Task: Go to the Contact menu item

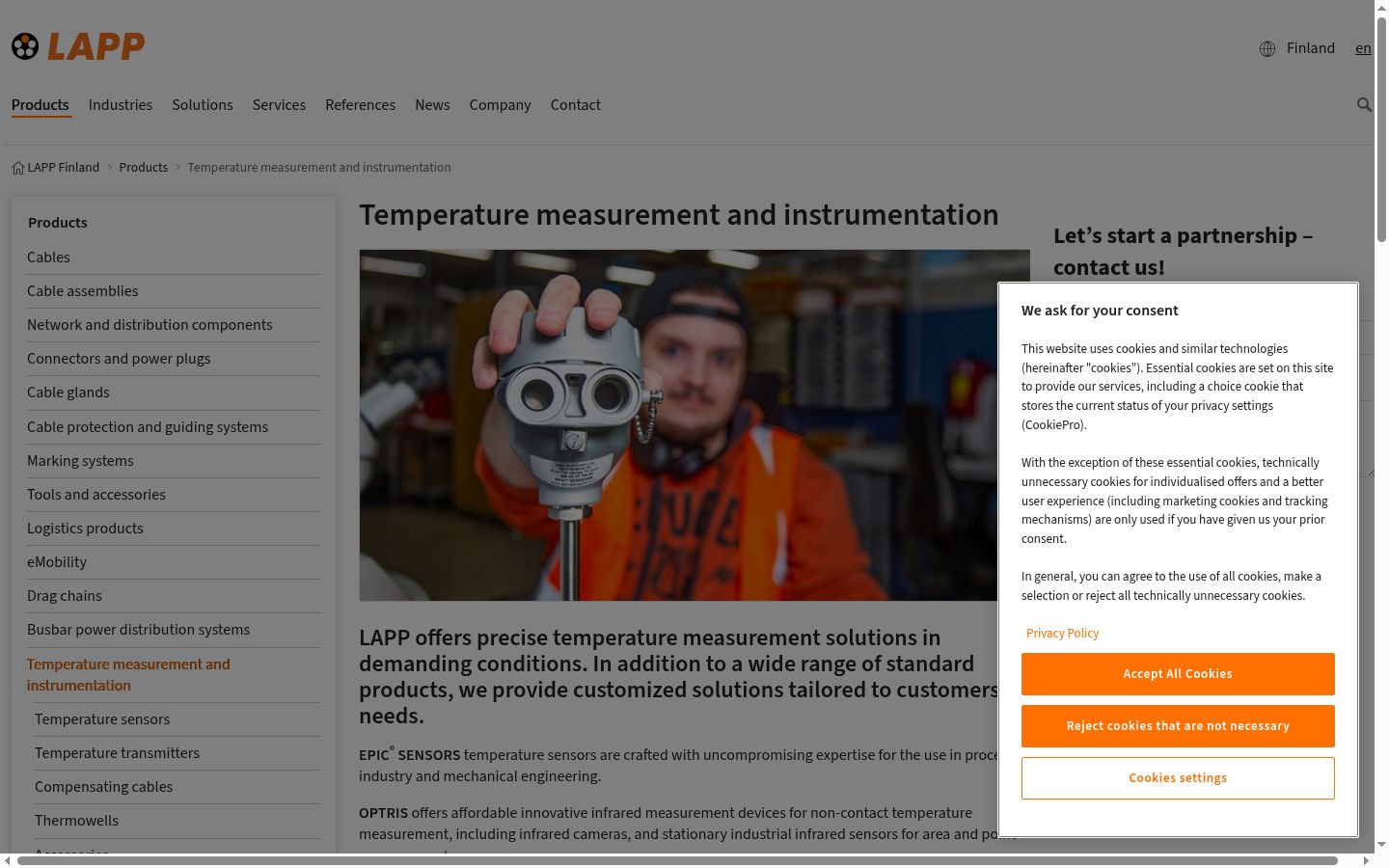Action: coord(576,105)
